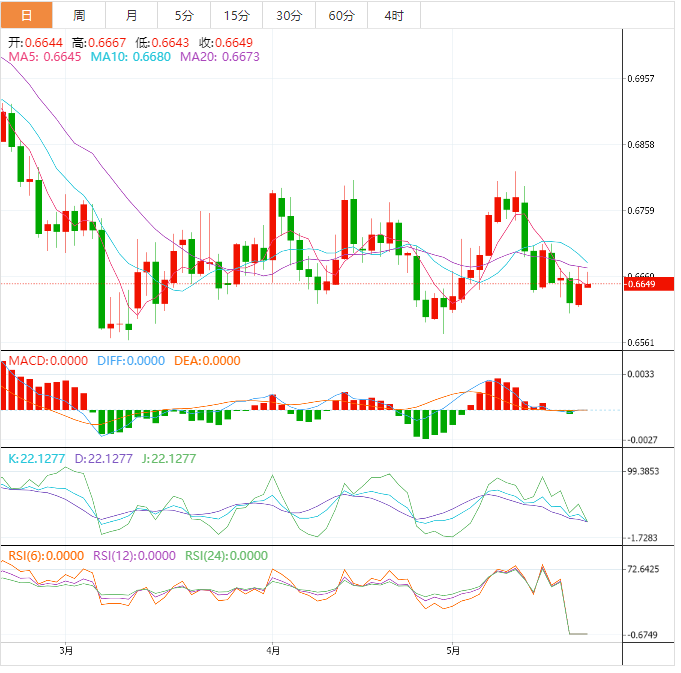This screenshot has height=673, width=681.
Task: Click the DEA value label
Action: click(x=207, y=361)
